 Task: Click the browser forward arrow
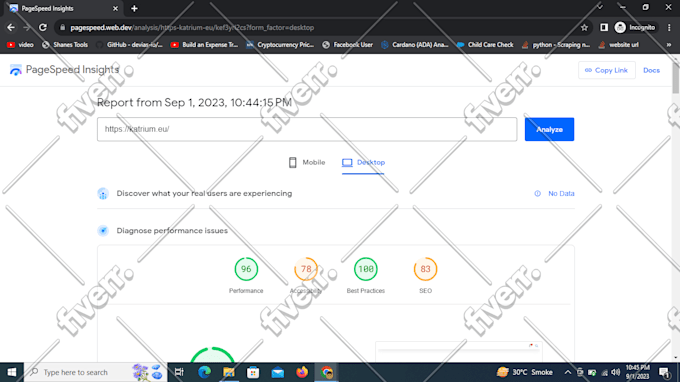coord(27,27)
